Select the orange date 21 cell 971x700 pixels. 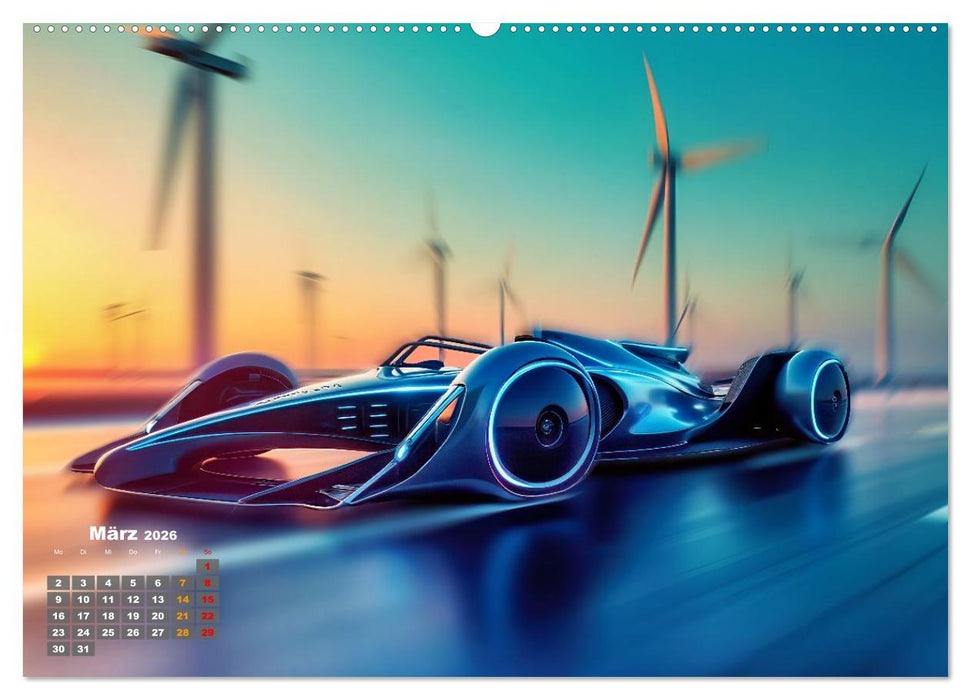(182, 616)
